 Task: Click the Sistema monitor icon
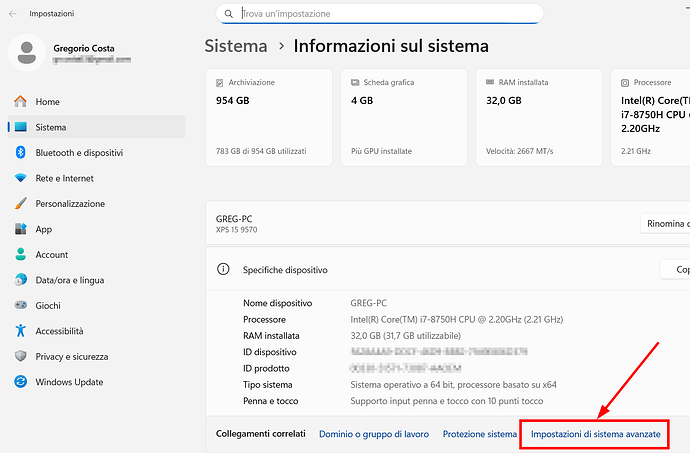21,127
